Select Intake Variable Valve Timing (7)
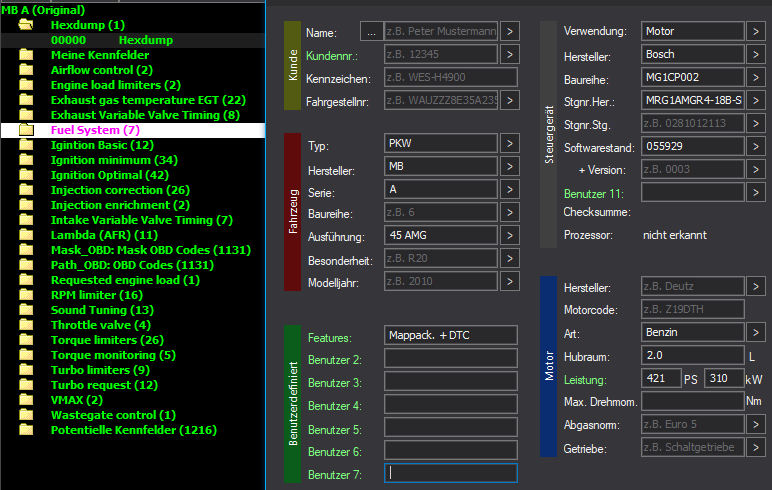The width and height of the screenshot is (772, 490). [142, 220]
